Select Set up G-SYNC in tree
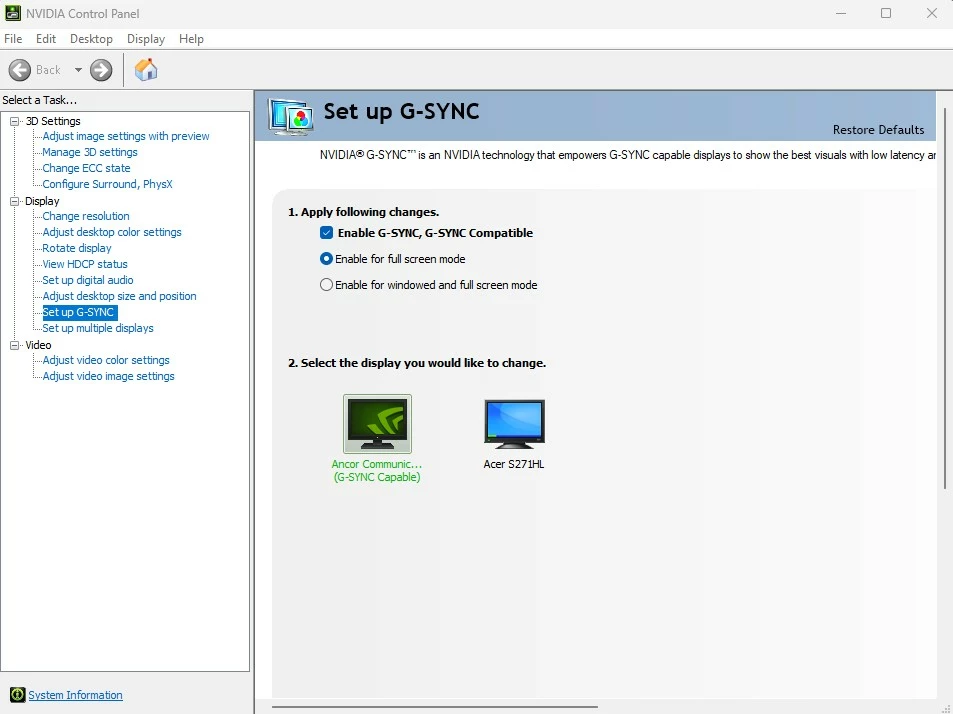Viewport: 953px width, 714px height. (78, 312)
